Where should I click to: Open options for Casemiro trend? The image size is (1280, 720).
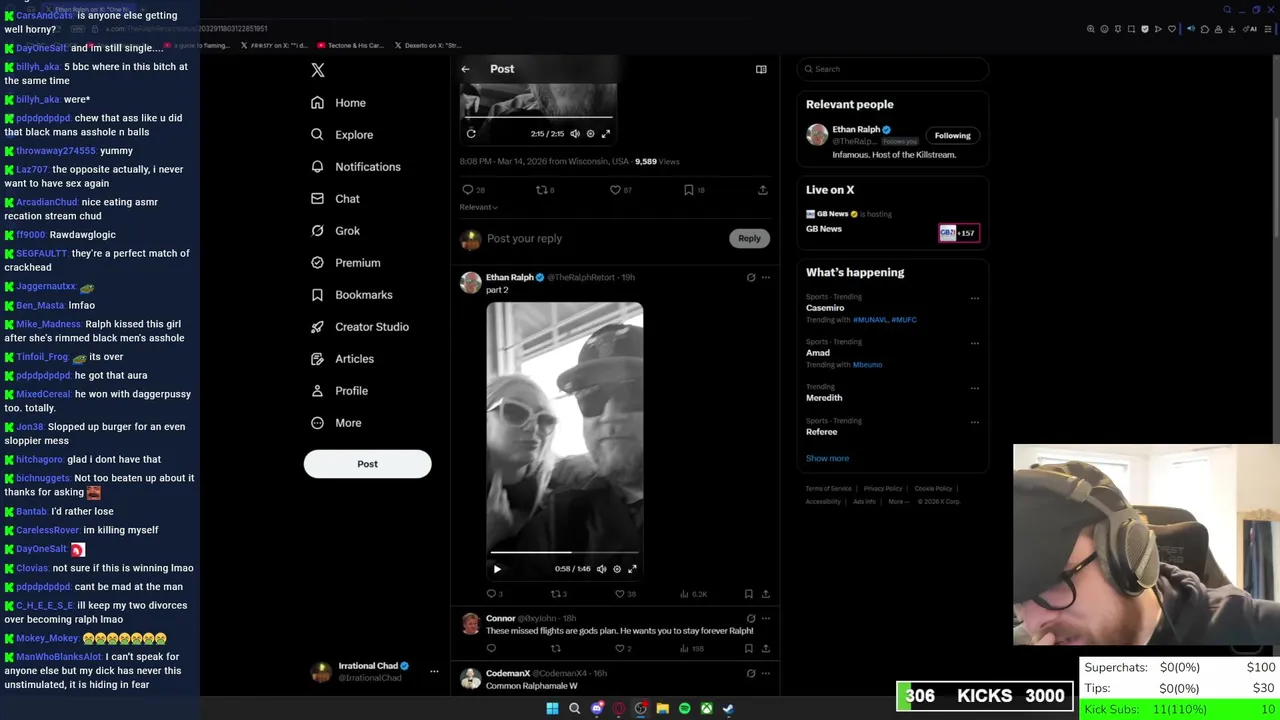pyautogui.click(x=975, y=298)
